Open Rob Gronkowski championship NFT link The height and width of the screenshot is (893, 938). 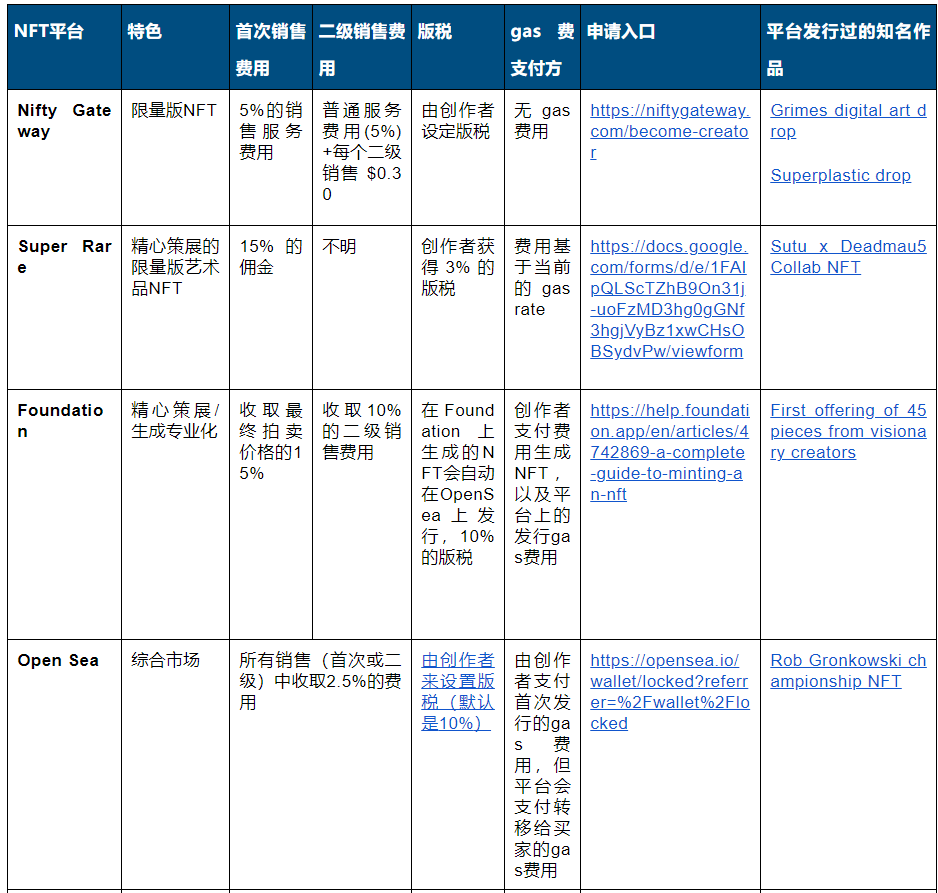[848, 670]
